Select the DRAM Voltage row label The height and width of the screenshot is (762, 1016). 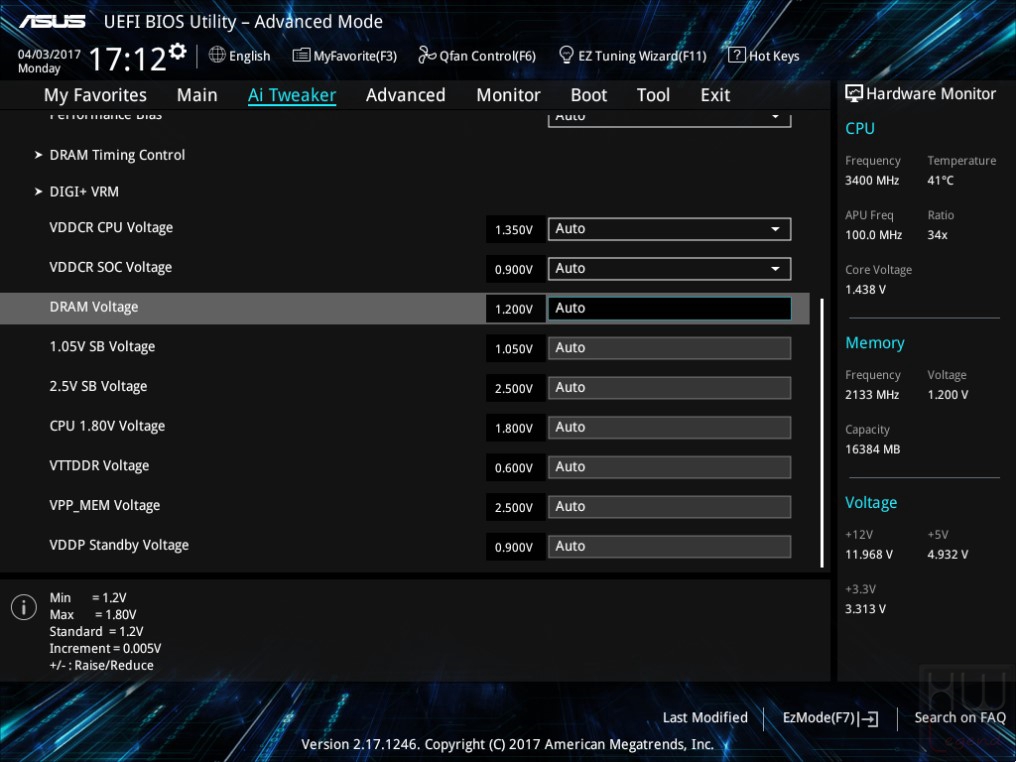point(94,307)
